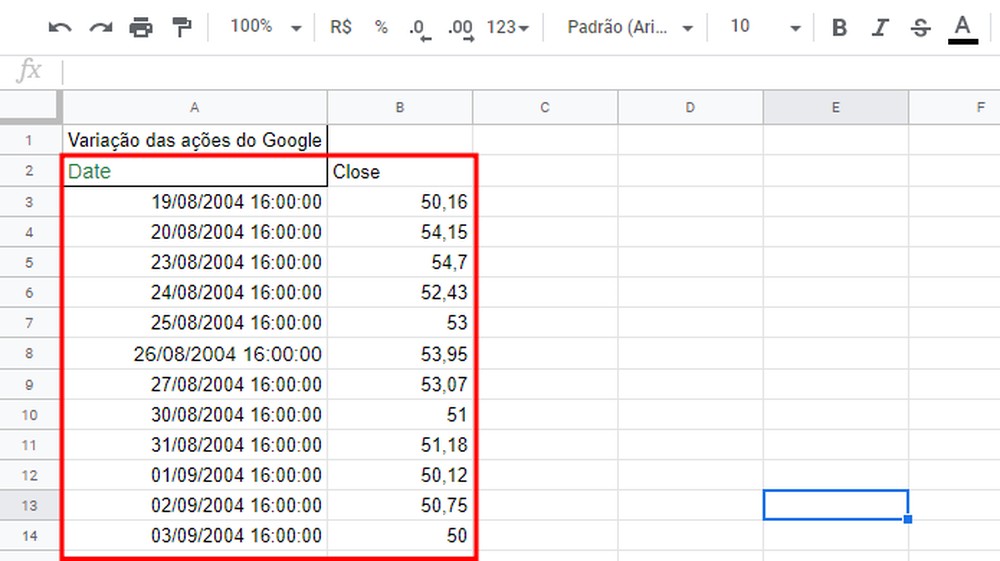Select column F header

coord(955,108)
